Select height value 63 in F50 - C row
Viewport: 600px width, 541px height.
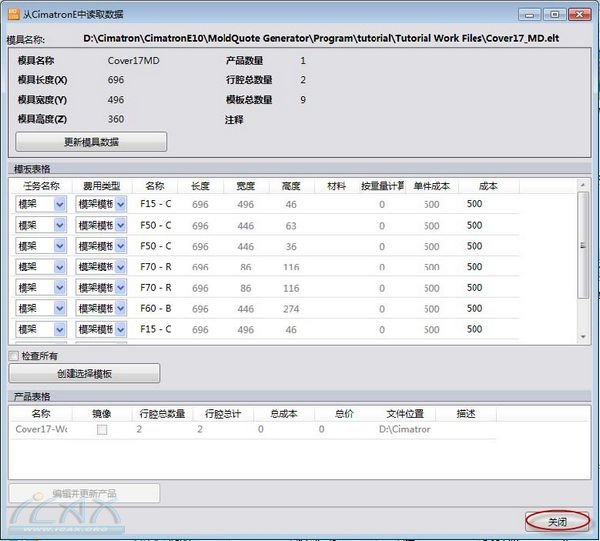(x=291, y=226)
